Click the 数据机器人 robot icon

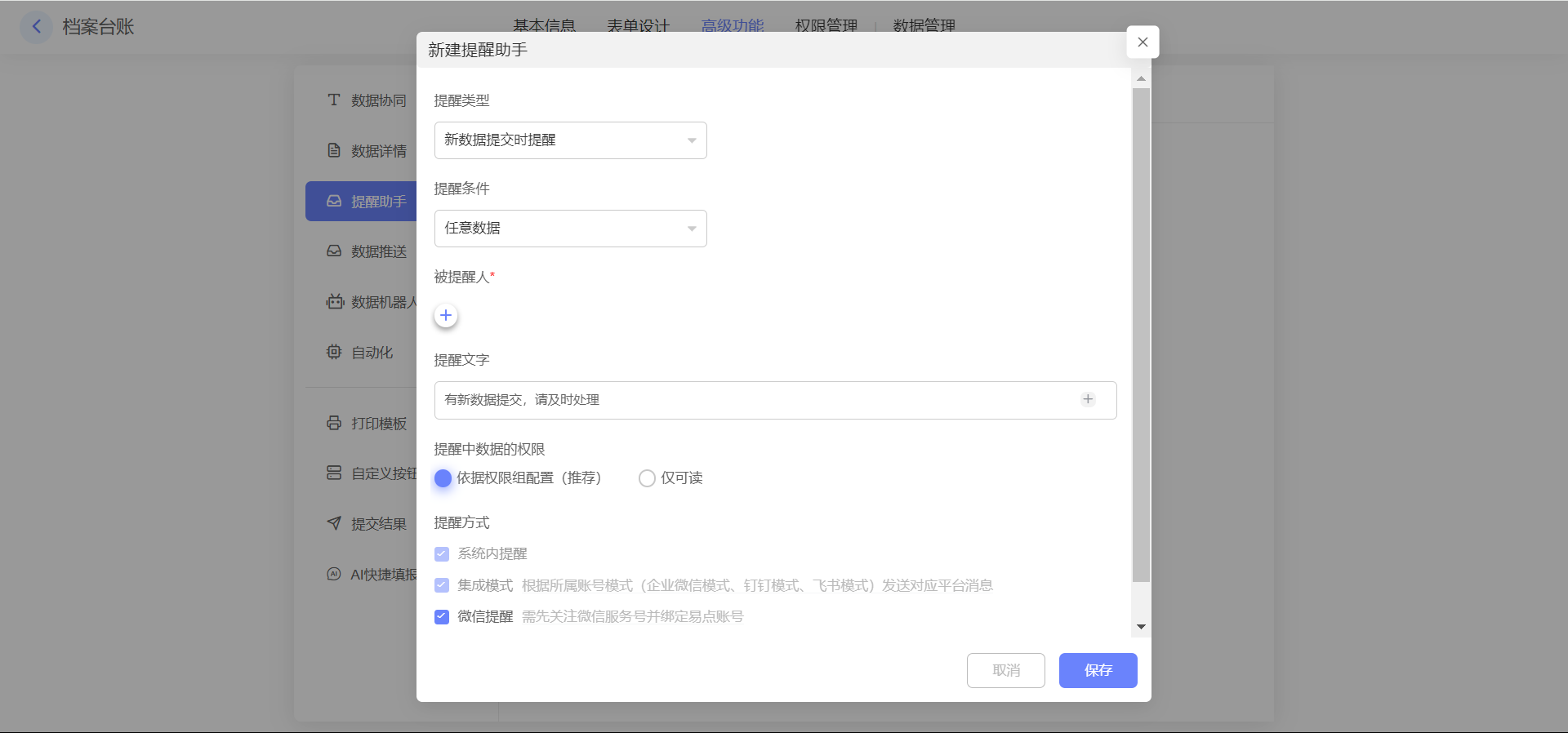pos(334,302)
